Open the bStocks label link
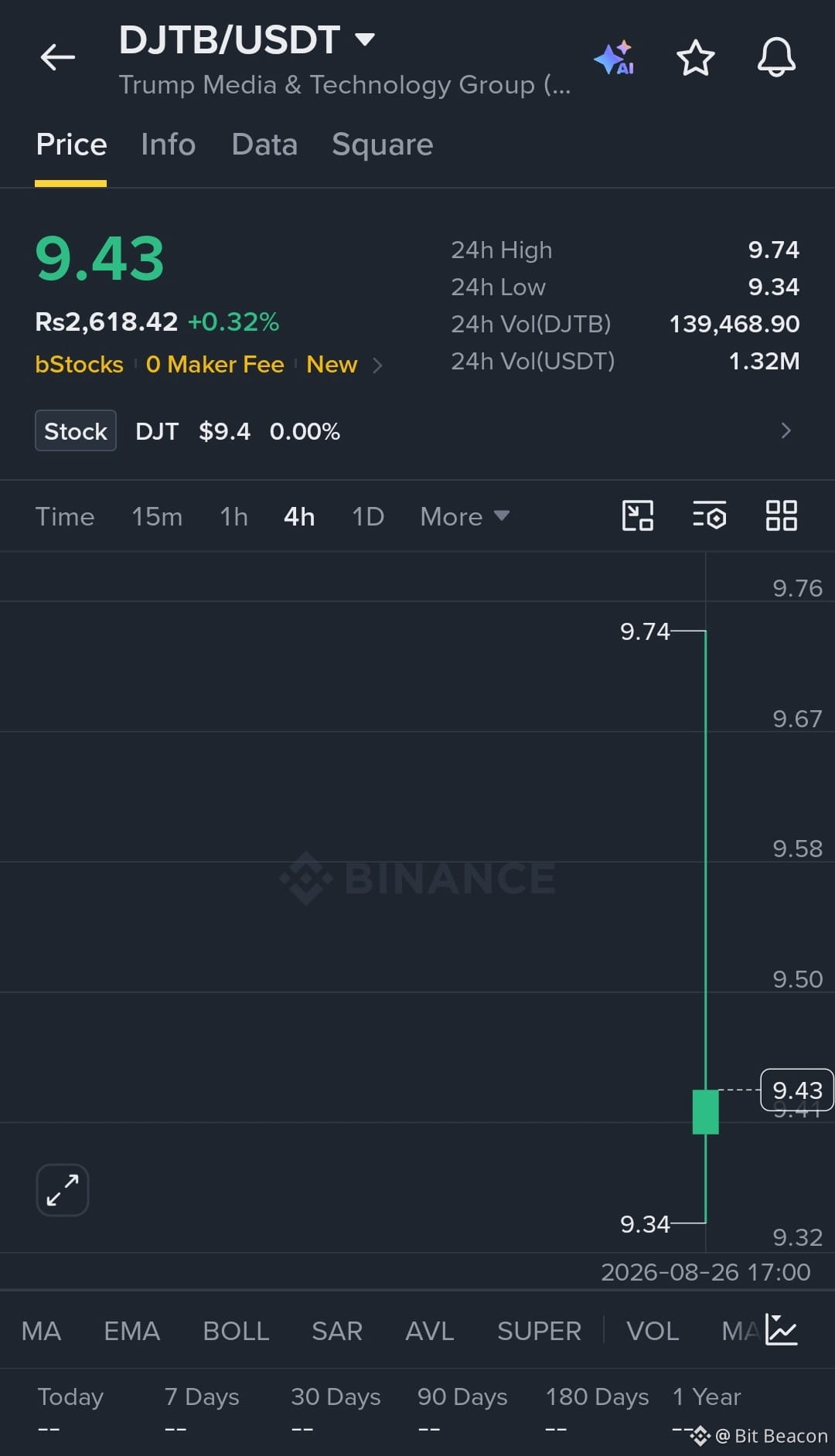Screen dimensions: 835x1456 [80, 364]
